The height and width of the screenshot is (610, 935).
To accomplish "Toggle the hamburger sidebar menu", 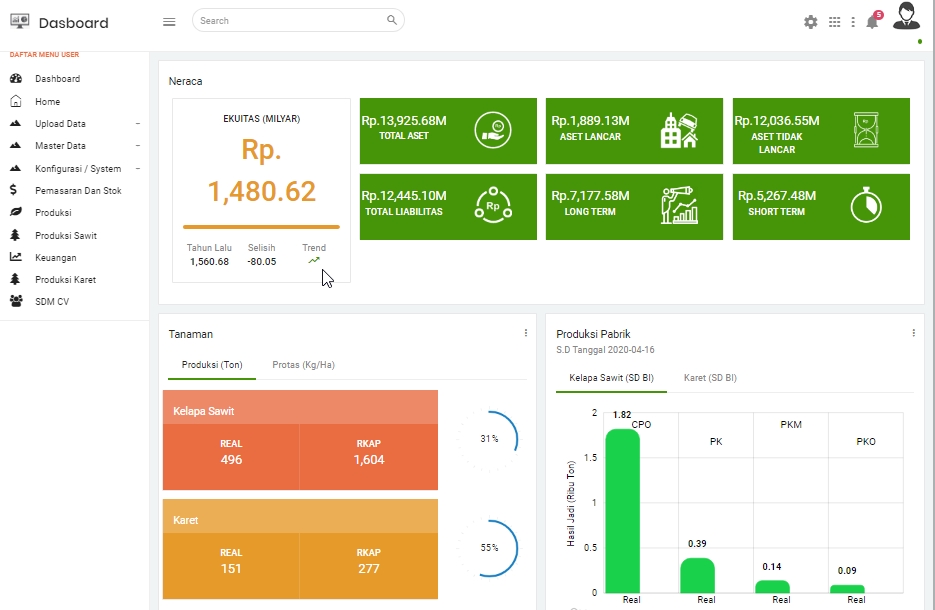I will [x=169, y=22].
